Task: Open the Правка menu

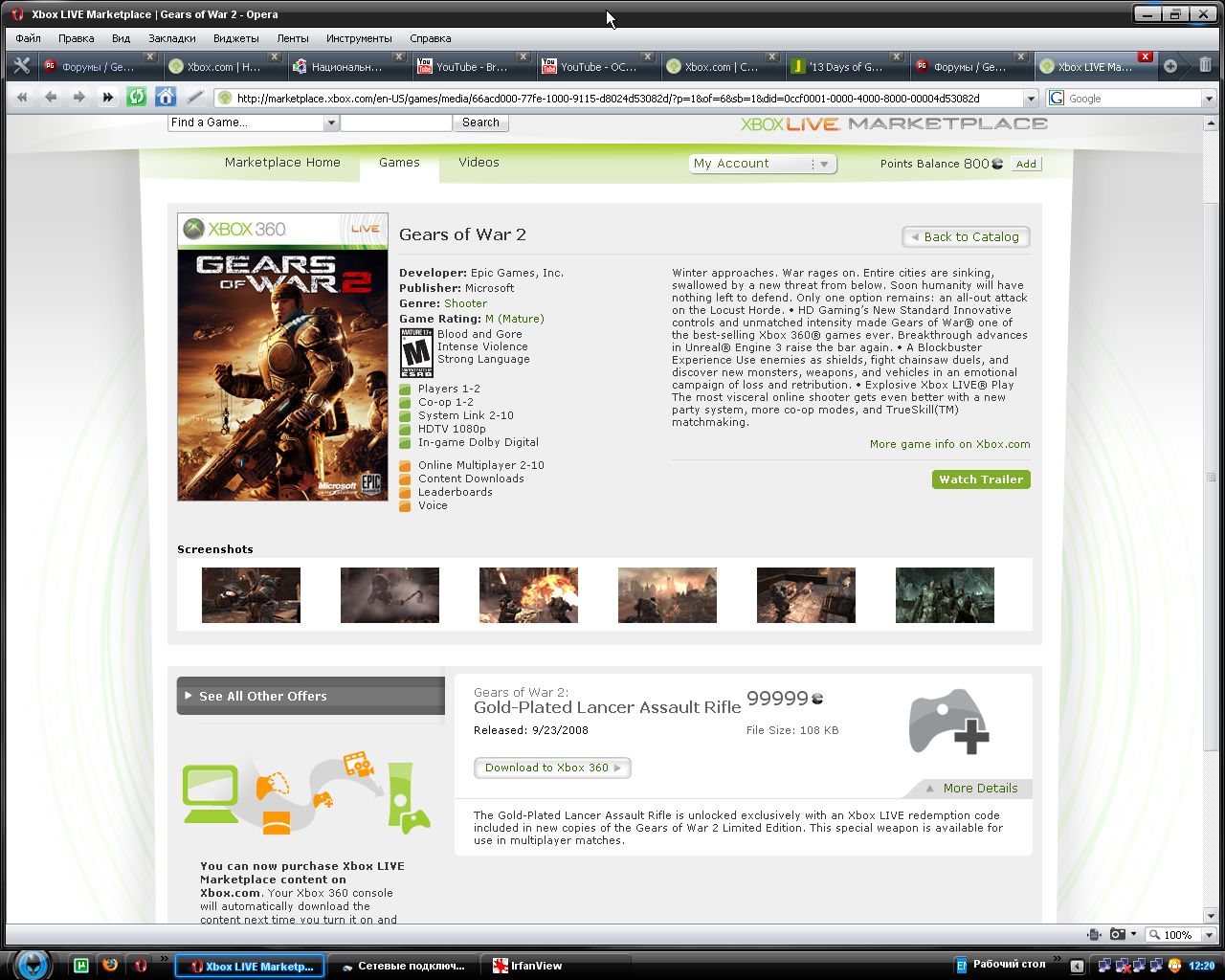Action: (76, 38)
